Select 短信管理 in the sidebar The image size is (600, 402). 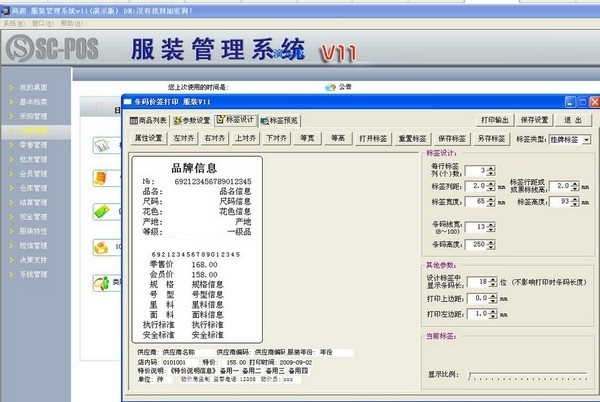(33, 246)
